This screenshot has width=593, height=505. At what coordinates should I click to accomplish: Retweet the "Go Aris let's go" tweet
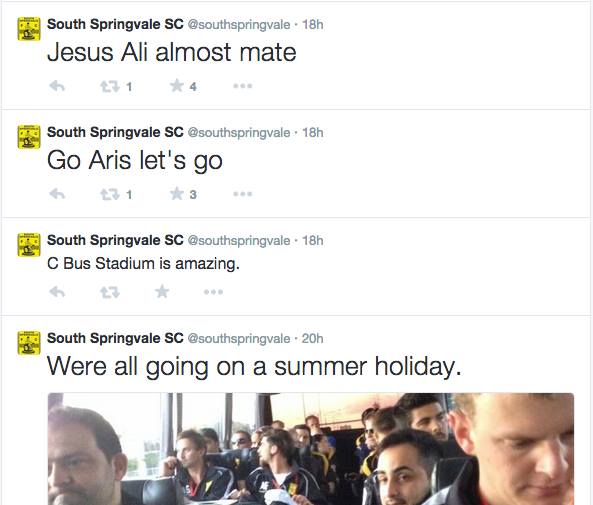(110, 194)
